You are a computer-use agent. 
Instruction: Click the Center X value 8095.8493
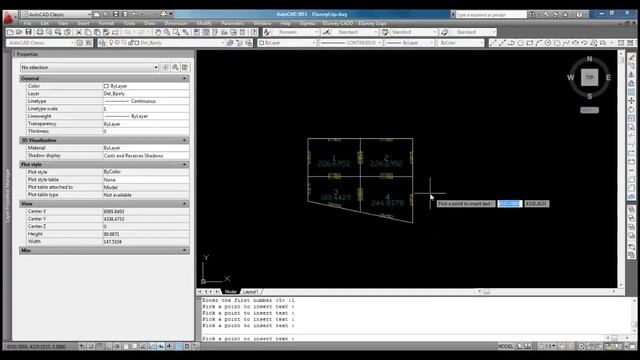tap(146, 211)
